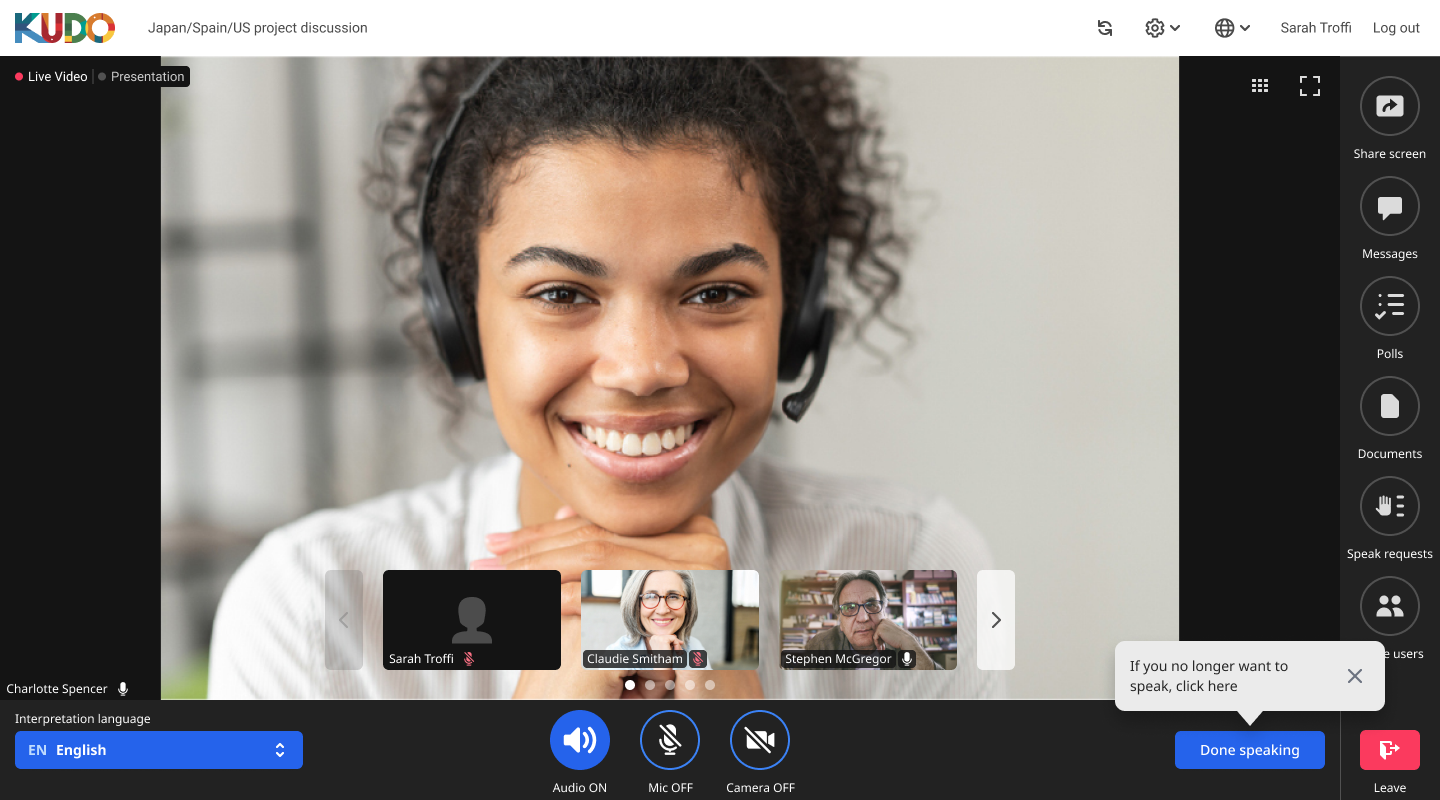Open the Polls icon

(1390, 306)
